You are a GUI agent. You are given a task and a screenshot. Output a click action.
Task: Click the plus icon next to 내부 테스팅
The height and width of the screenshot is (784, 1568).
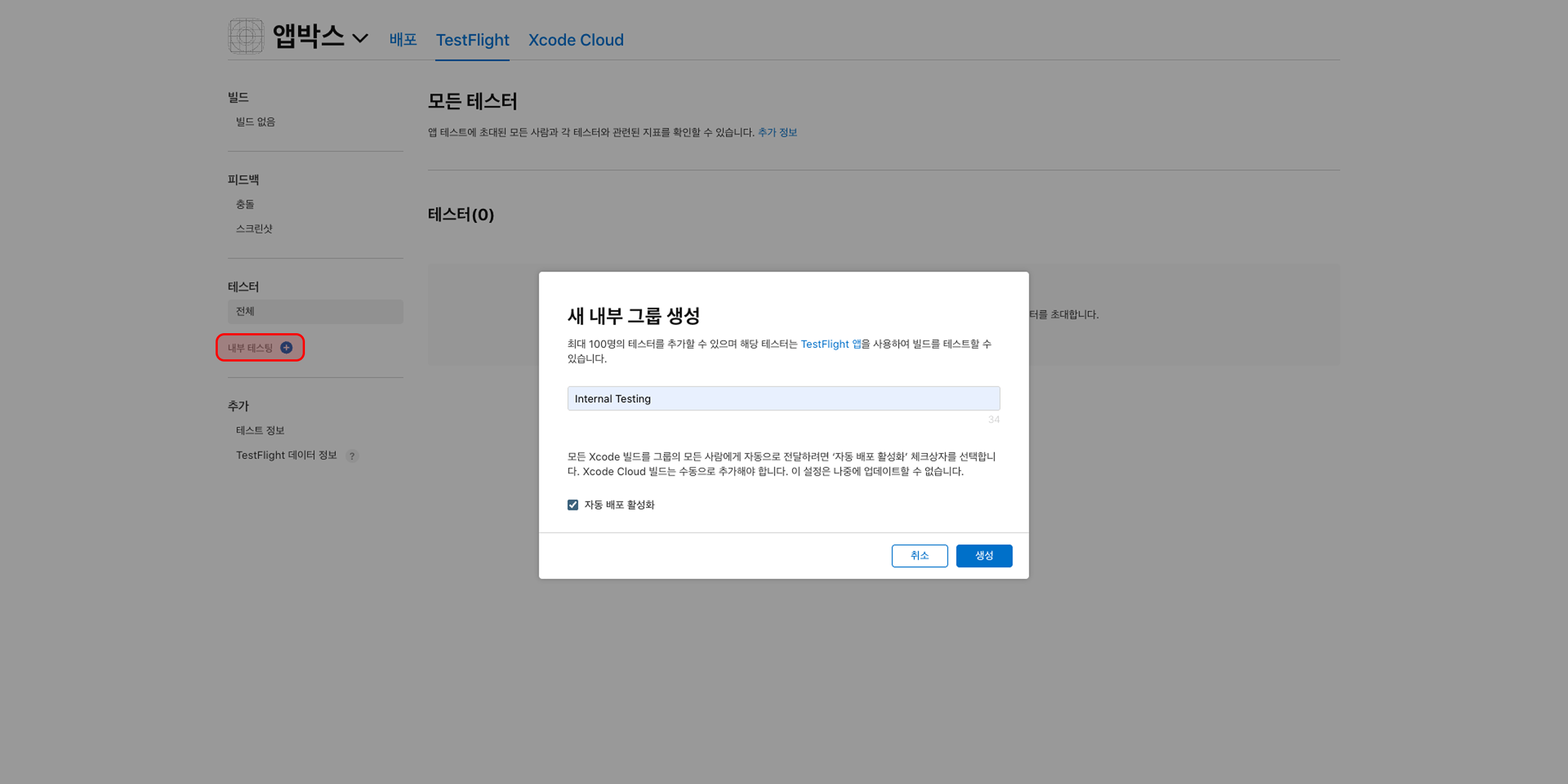(286, 347)
